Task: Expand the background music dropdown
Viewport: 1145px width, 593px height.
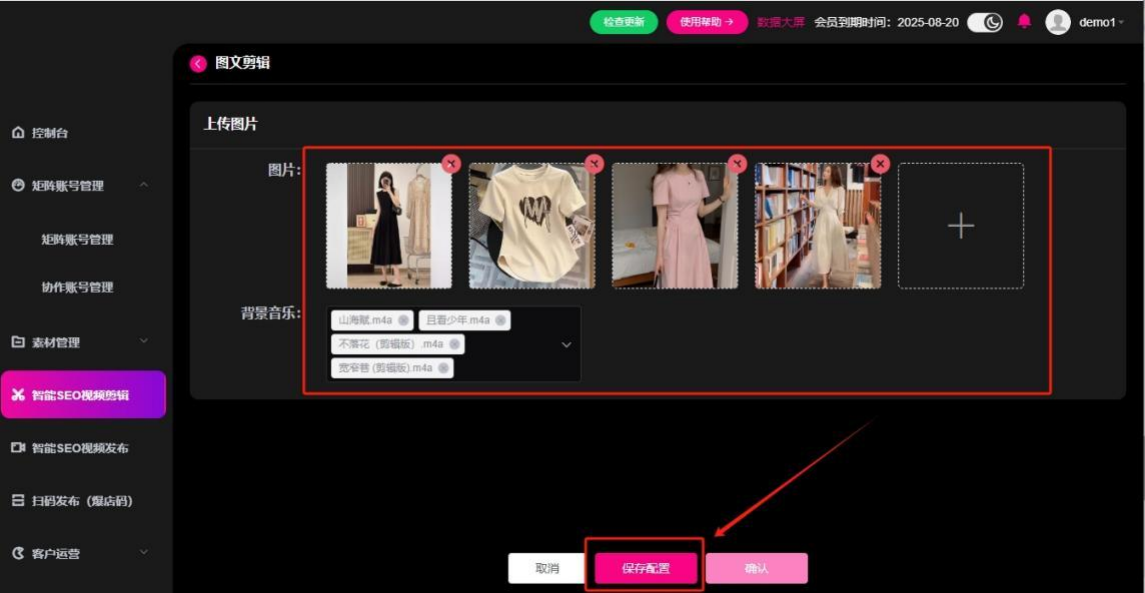Action: point(566,345)
